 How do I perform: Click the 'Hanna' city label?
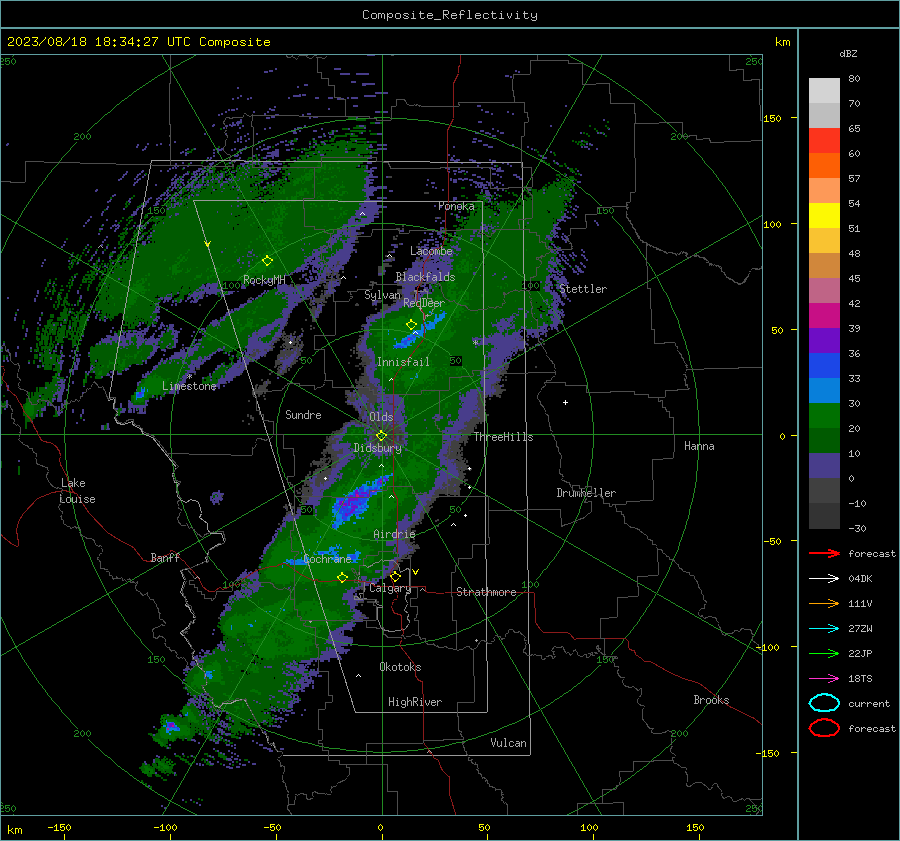pos(699,446)
